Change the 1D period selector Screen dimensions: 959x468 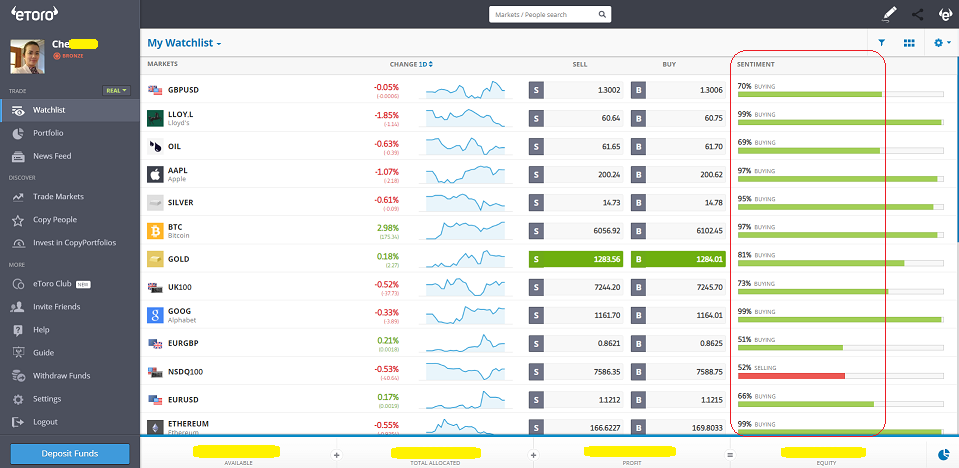(426, 64)
